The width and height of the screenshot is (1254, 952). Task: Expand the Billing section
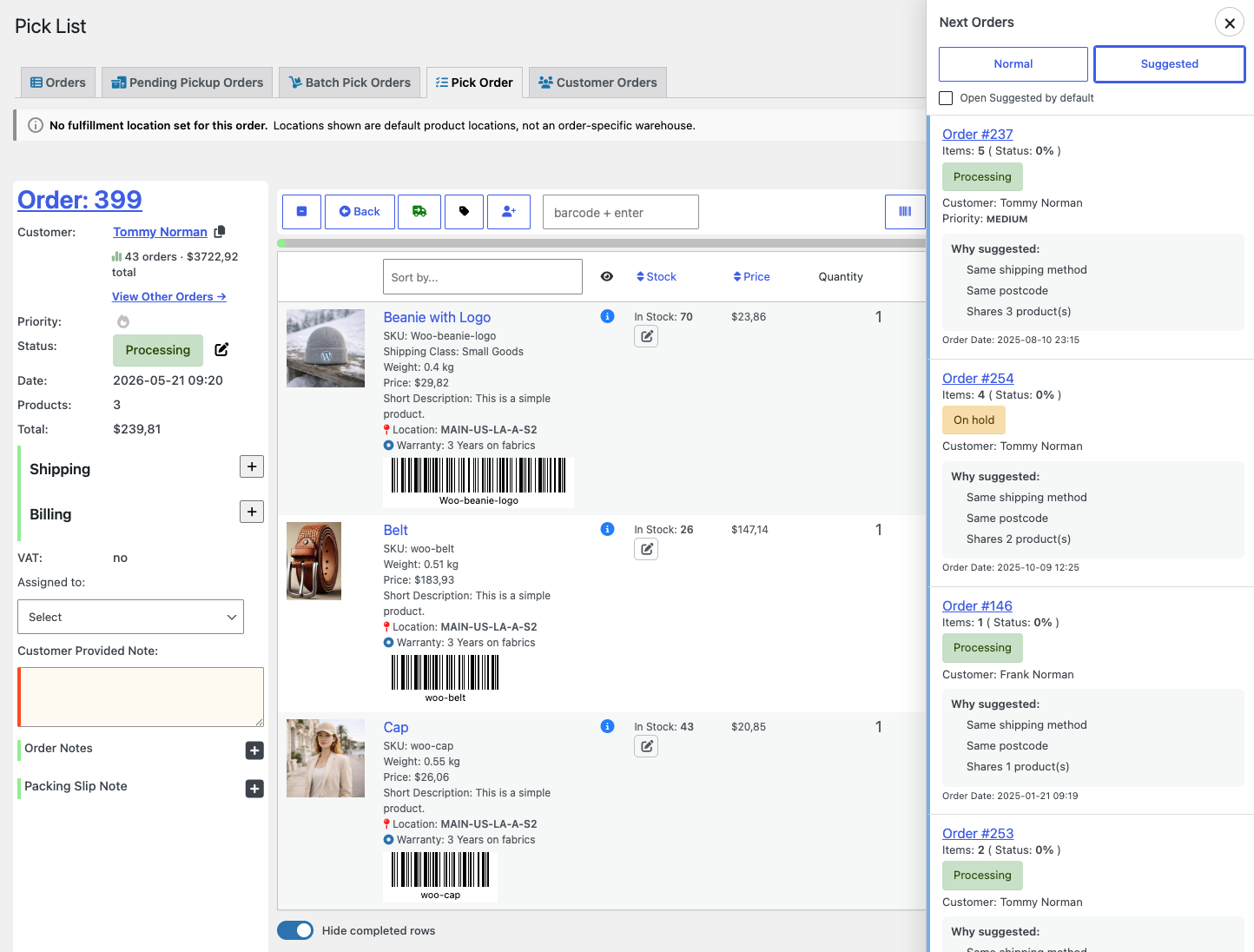tap(252, 512)
